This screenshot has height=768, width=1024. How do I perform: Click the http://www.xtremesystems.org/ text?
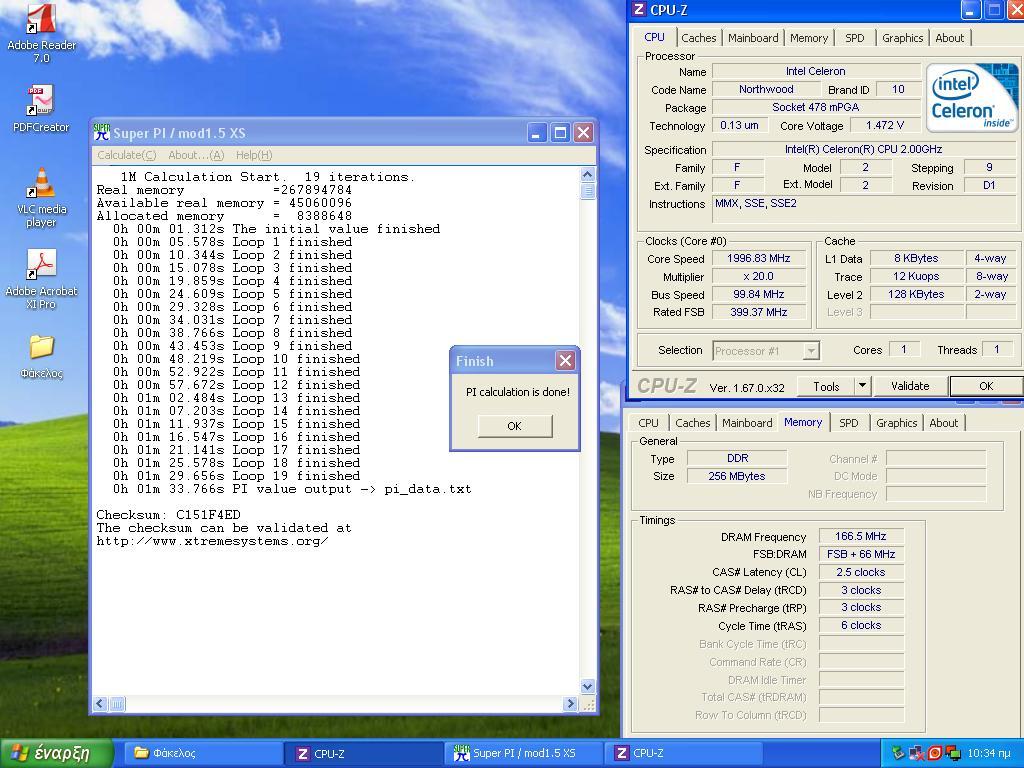click(212, 541)
